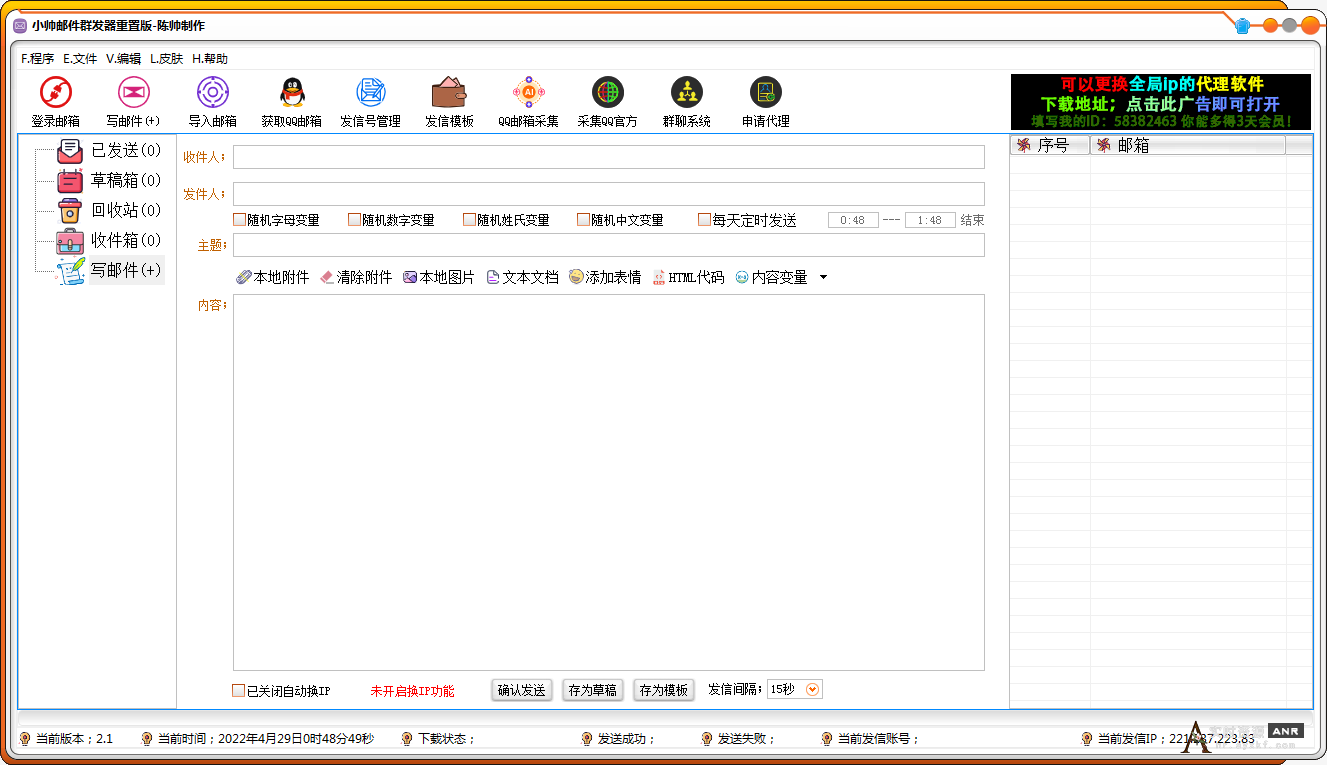The image size is (1327, 765).
Task: Click 发送成功 status bar entry
Action: [626, 739]
